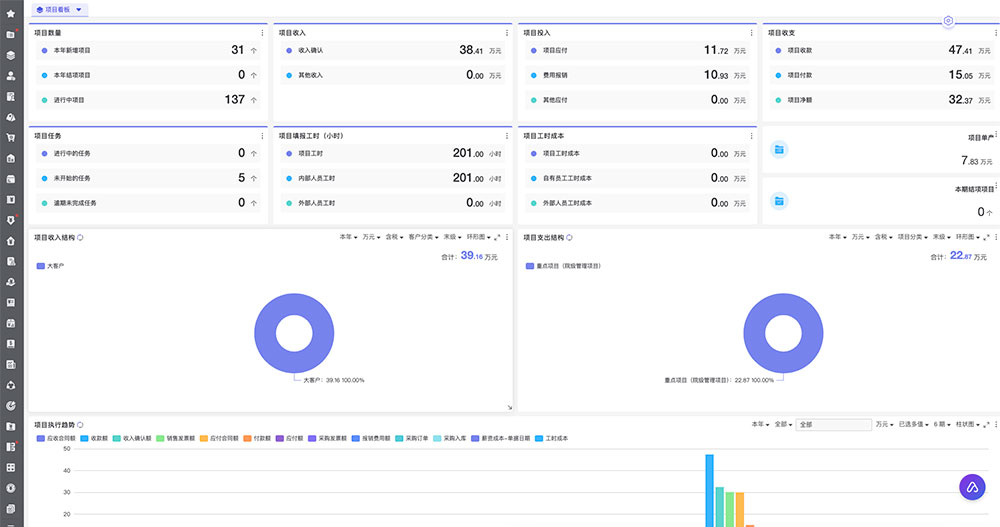Click the 进行中项目 count row

click(x=141, y=99)
